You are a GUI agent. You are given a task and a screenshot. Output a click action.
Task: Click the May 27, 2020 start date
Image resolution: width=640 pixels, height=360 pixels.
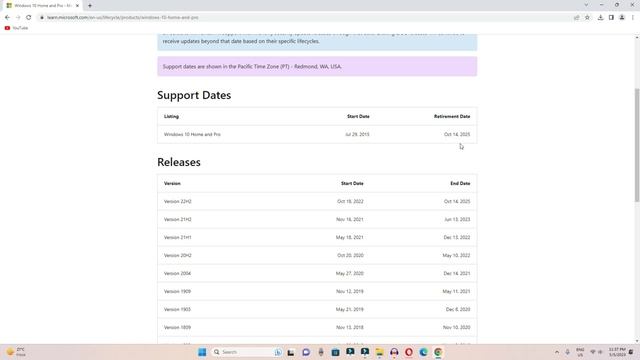[350, 273]
